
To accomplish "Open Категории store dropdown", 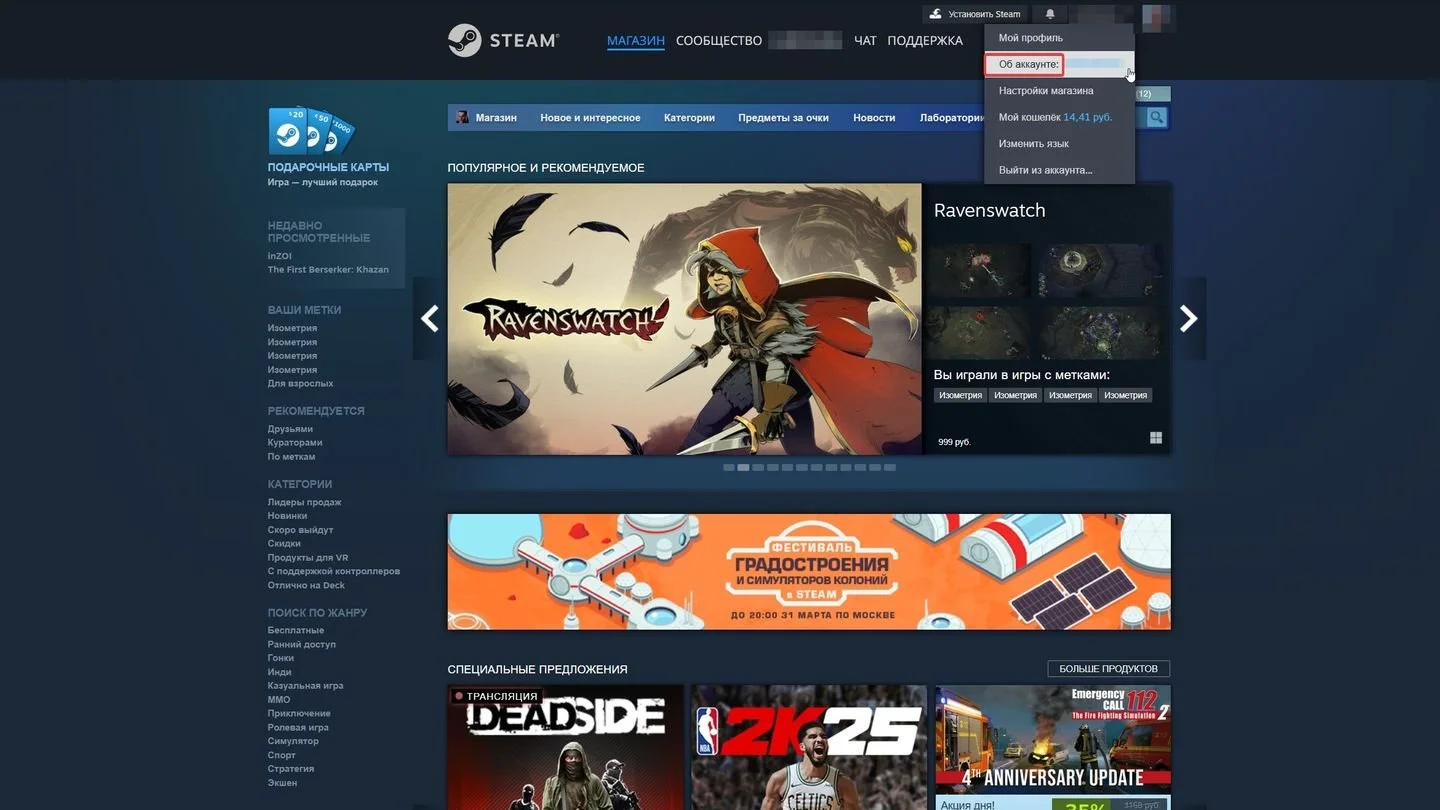I will (x=689, y=118).
